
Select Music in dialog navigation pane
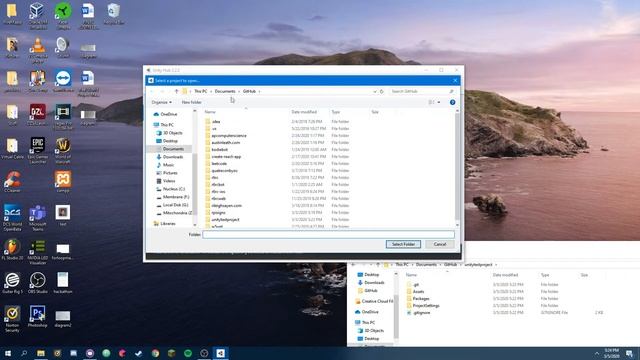pyautogui.click(x=168, y=165)
